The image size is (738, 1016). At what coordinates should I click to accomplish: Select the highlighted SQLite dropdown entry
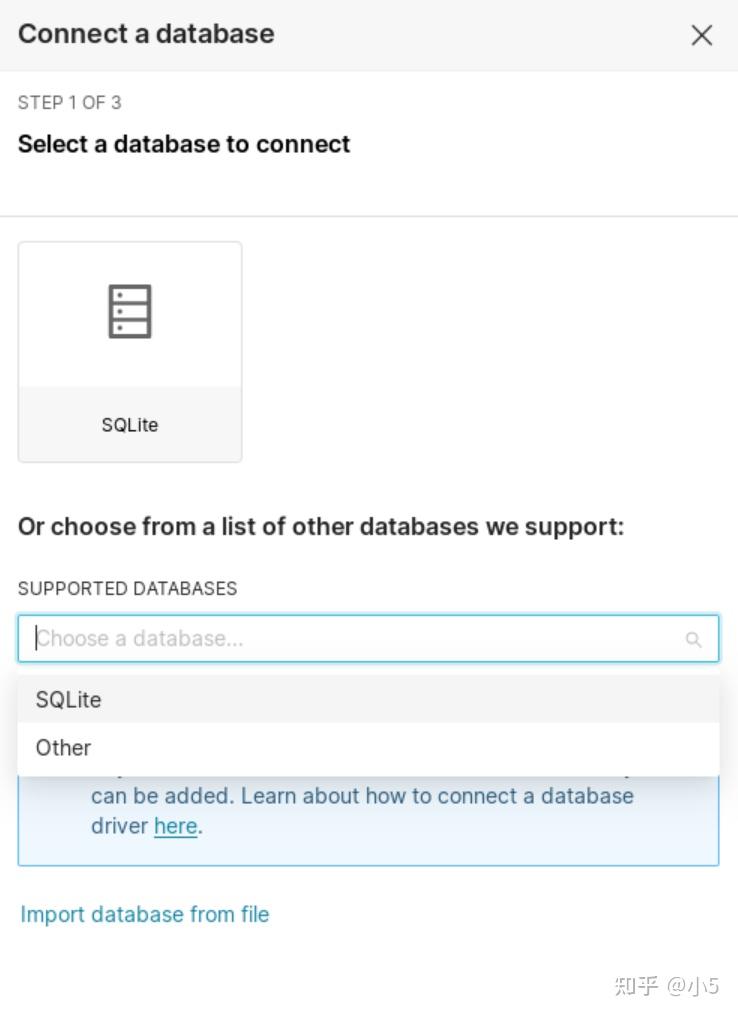[68, 699]
